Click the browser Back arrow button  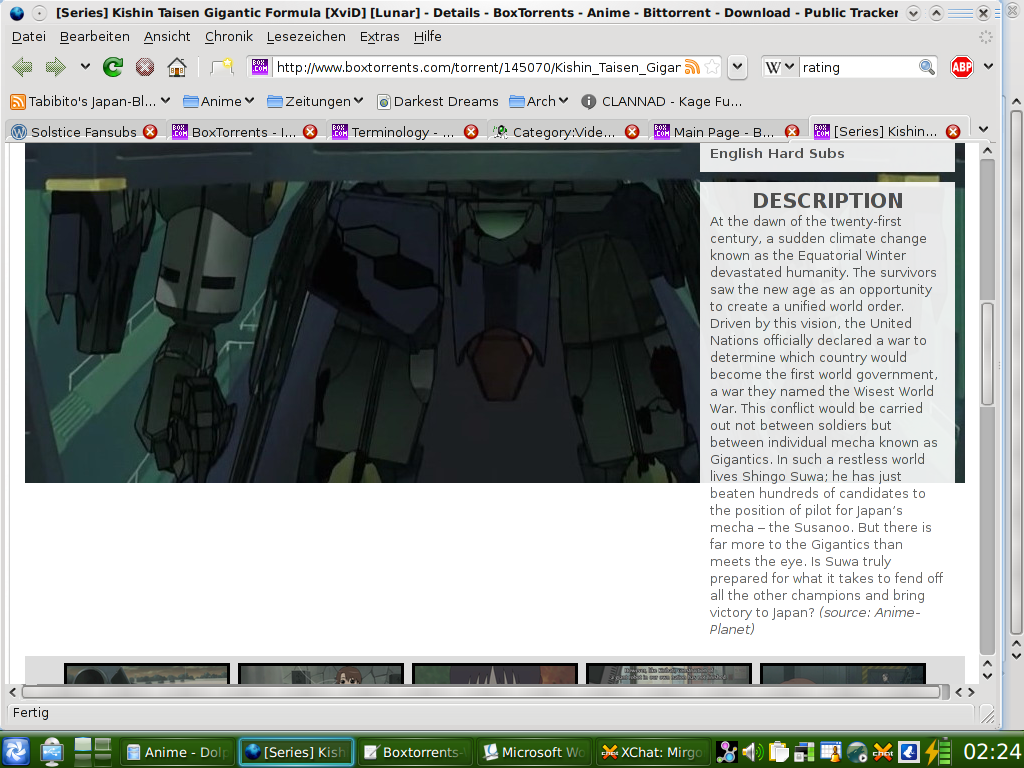click(x=22, y=67)
